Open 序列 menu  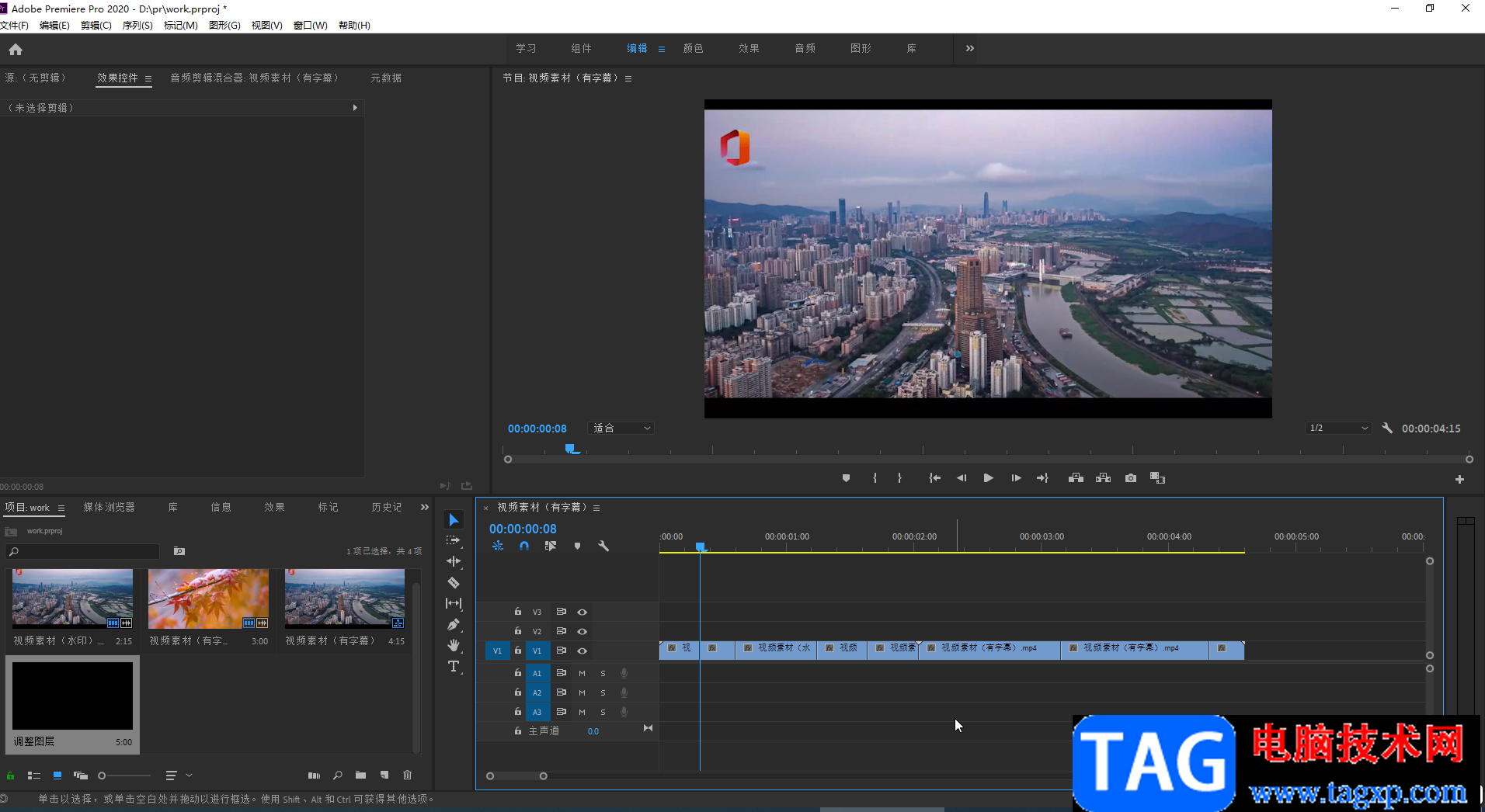137,26
